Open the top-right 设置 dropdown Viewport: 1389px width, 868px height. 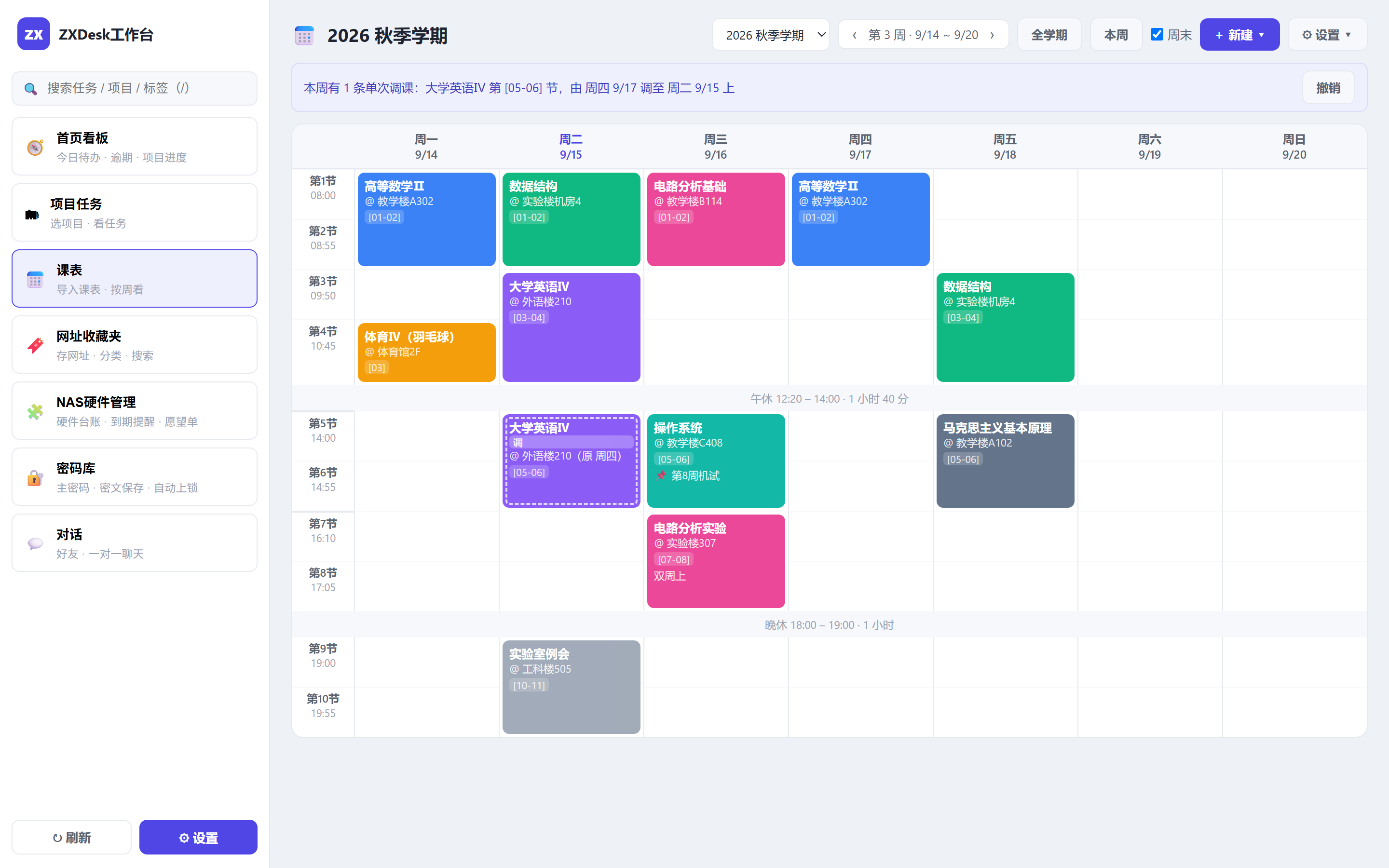click(1327, 35)
